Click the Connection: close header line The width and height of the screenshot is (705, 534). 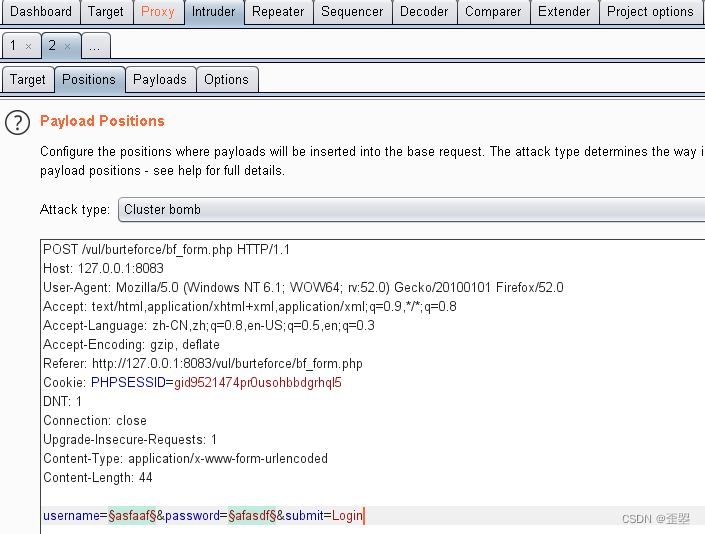click(x=95, y=420)
